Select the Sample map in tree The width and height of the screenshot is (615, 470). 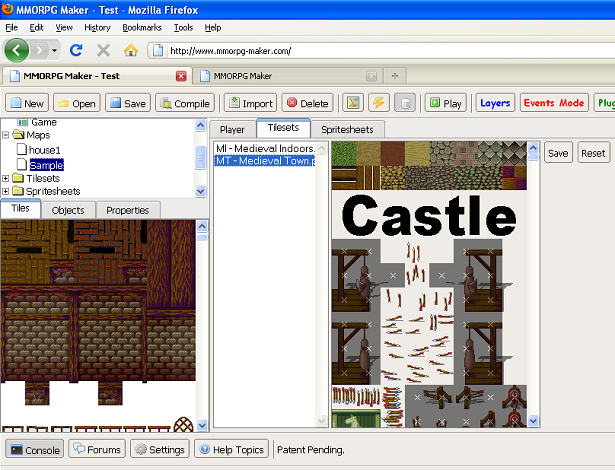click(46, 165)
